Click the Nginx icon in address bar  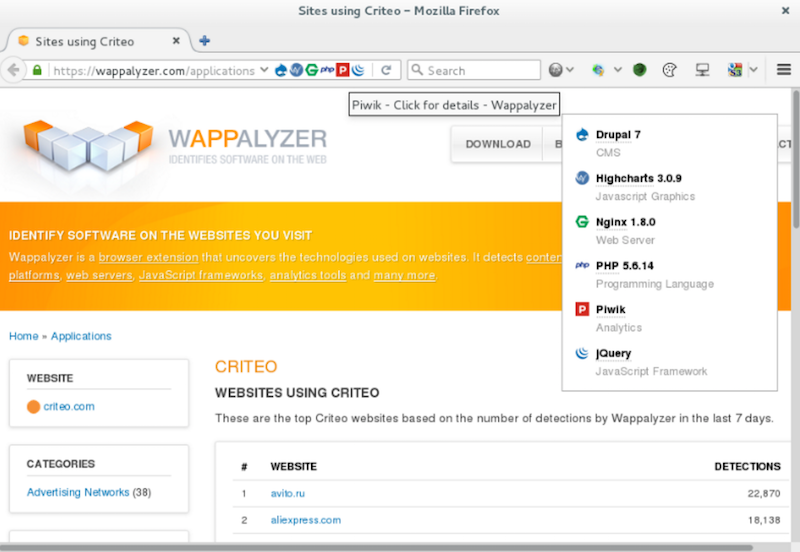312,70
